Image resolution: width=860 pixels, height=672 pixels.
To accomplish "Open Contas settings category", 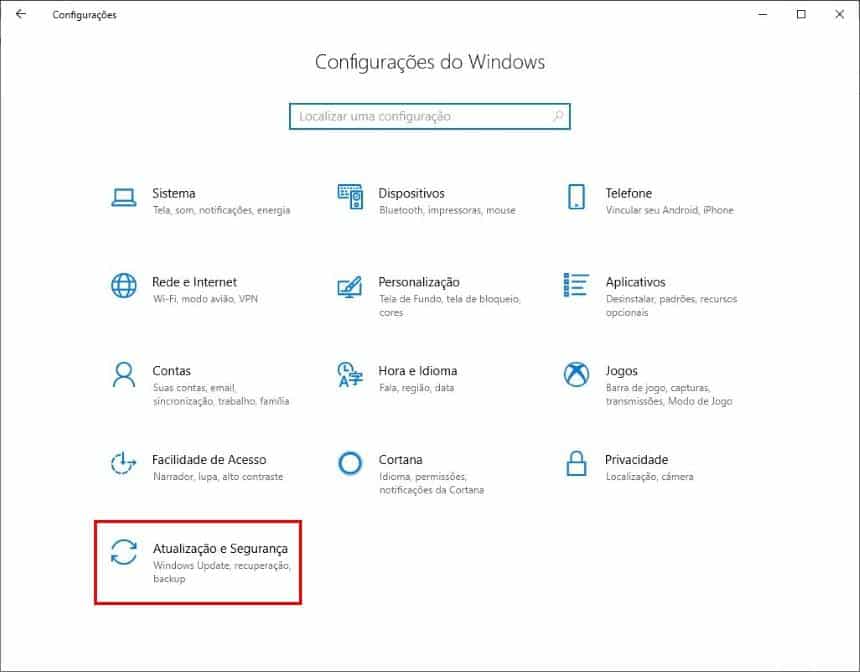I will click(201, 385).
